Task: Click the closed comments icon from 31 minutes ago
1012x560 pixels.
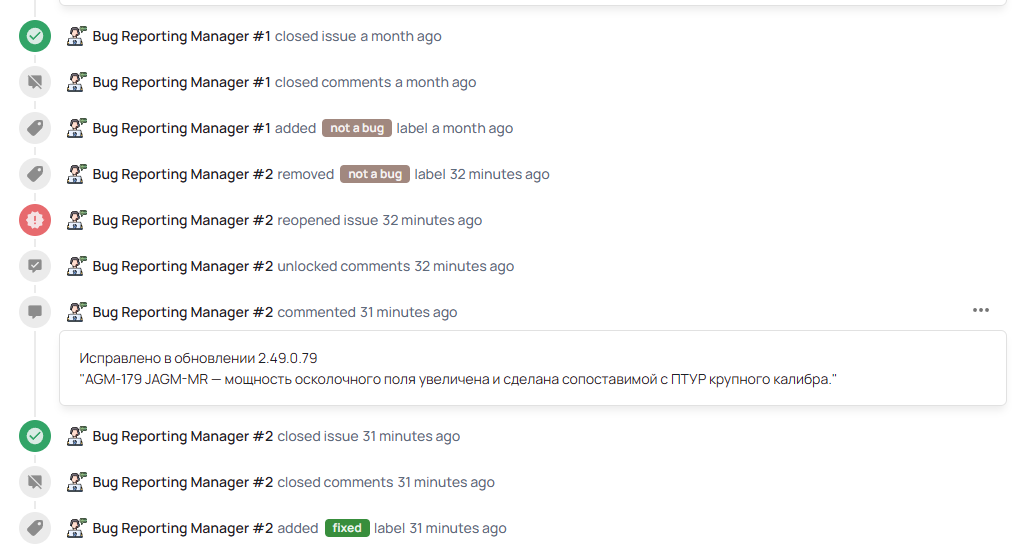Action: (x=35, y=482)
